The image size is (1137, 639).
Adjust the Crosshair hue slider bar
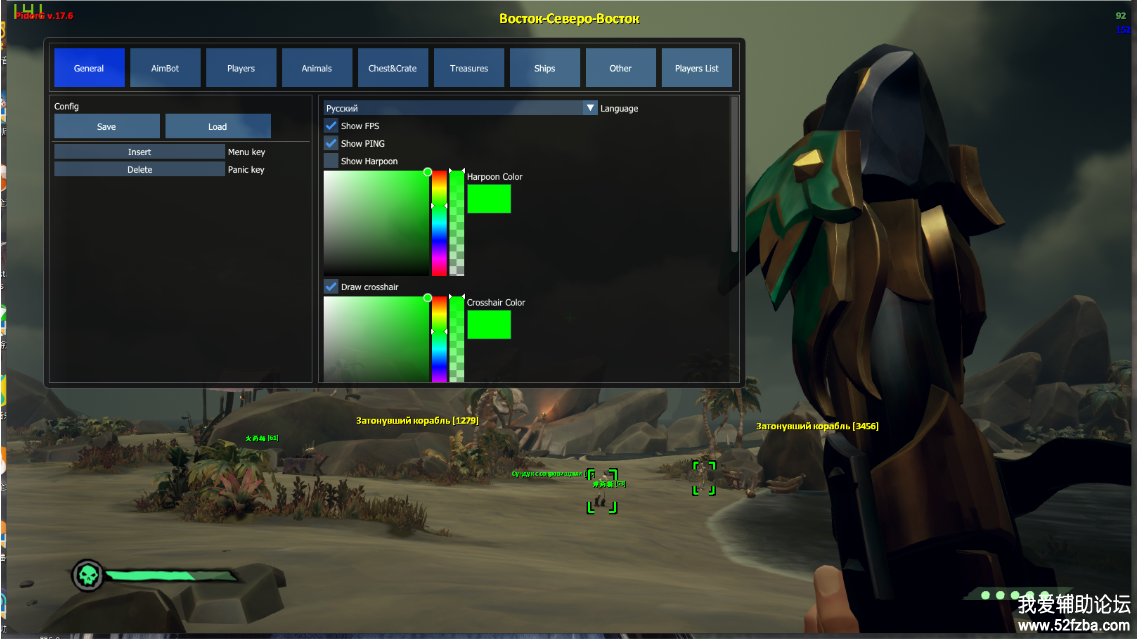coord(439,339)
